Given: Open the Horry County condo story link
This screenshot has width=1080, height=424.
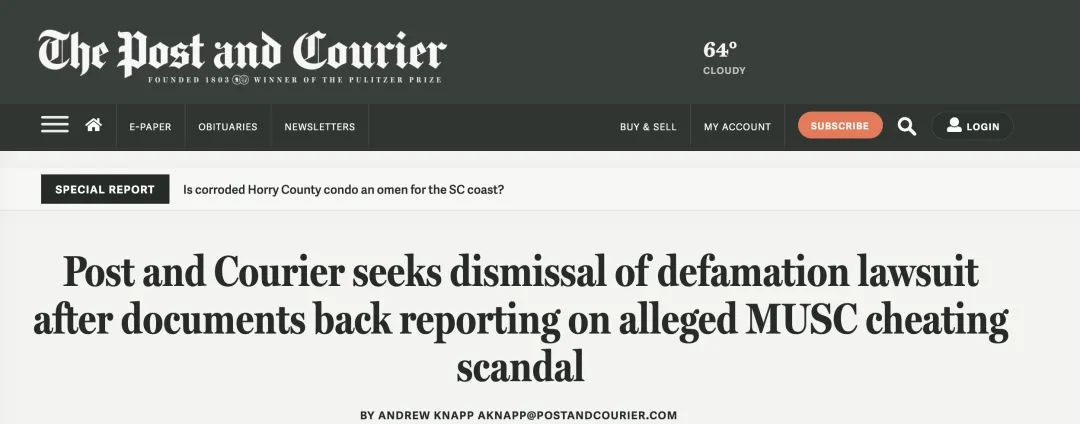Looking at the screenshot, I should pyautogui.click(x=343, y=189).
